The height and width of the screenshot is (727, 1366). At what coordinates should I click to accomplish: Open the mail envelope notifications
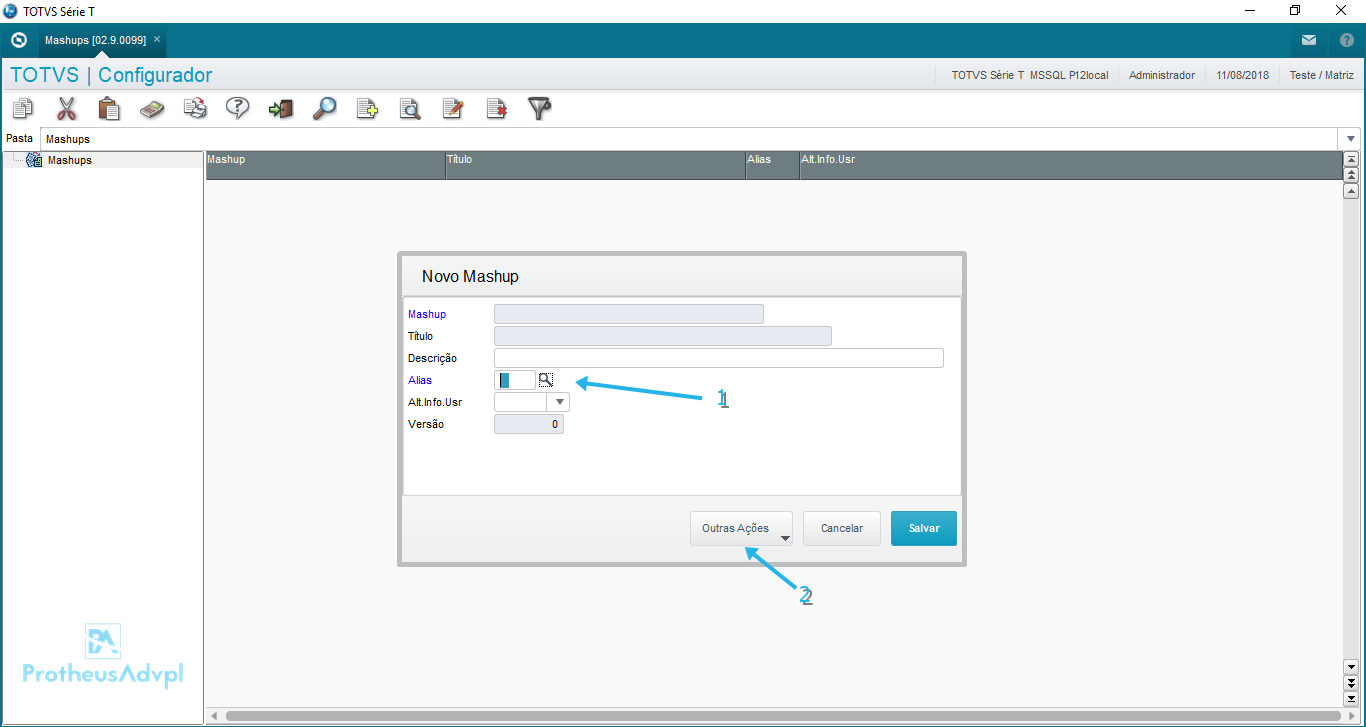click(x=1309, y=40)
